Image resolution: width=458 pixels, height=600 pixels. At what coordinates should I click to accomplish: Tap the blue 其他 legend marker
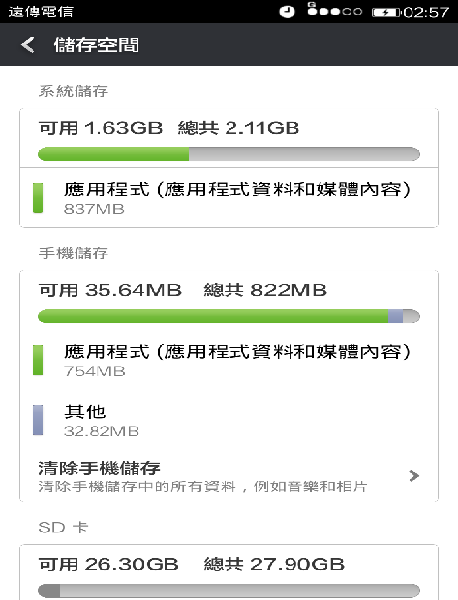pyautogui.click(x=38, y=420)
